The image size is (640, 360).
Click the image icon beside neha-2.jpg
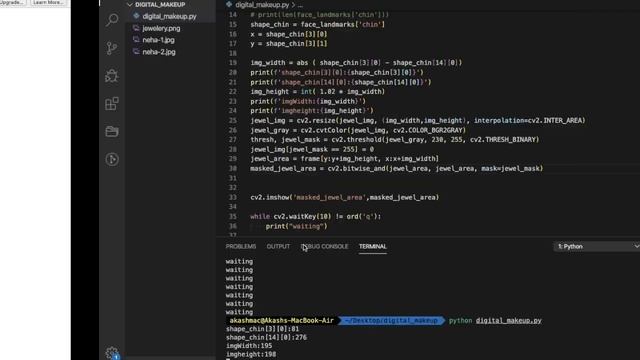coord(136,52)
